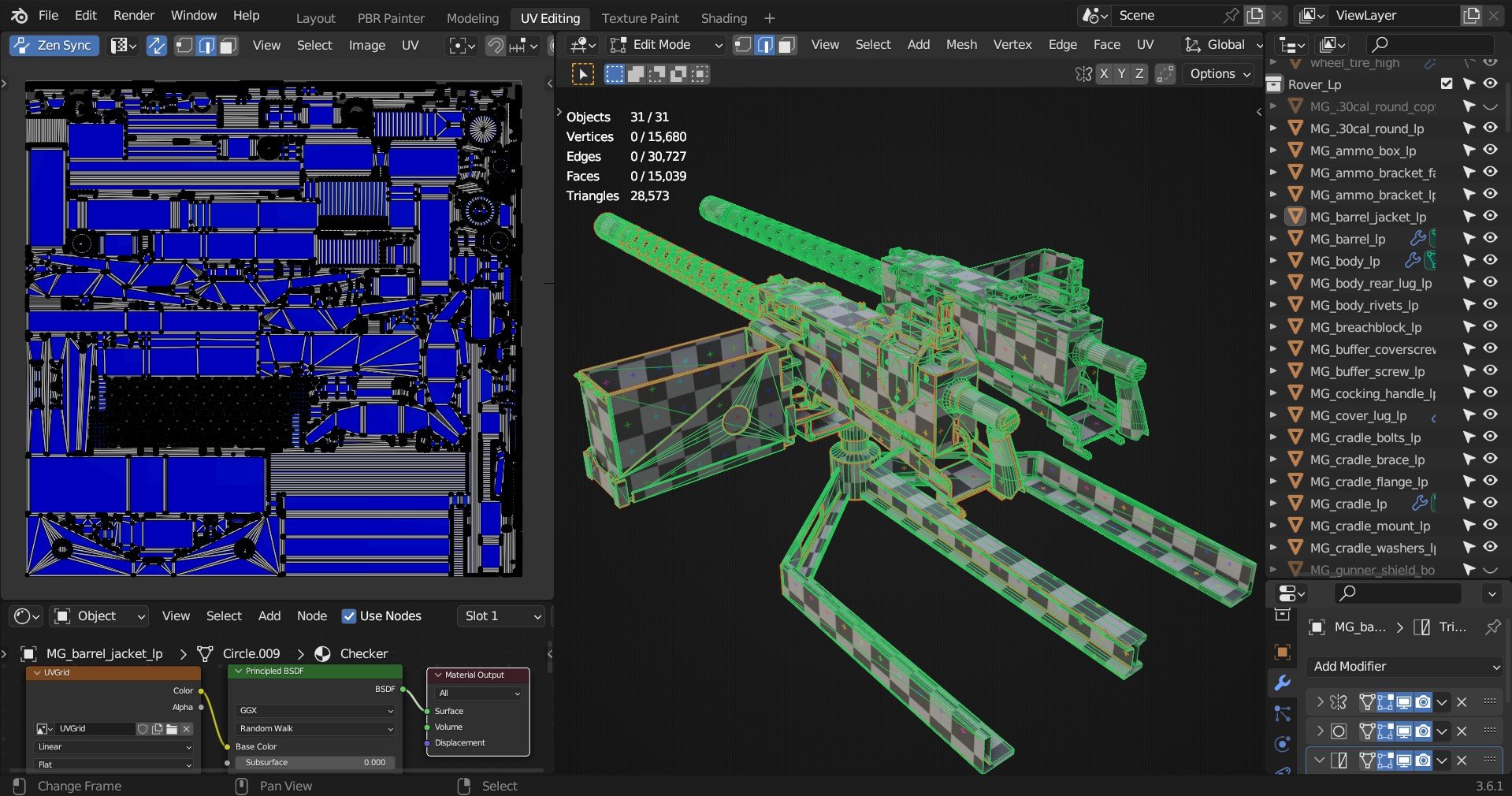Select vertex mode in the 3D viewport header
This screenshot has height=796, width=1512.
[x=742, y=46]
